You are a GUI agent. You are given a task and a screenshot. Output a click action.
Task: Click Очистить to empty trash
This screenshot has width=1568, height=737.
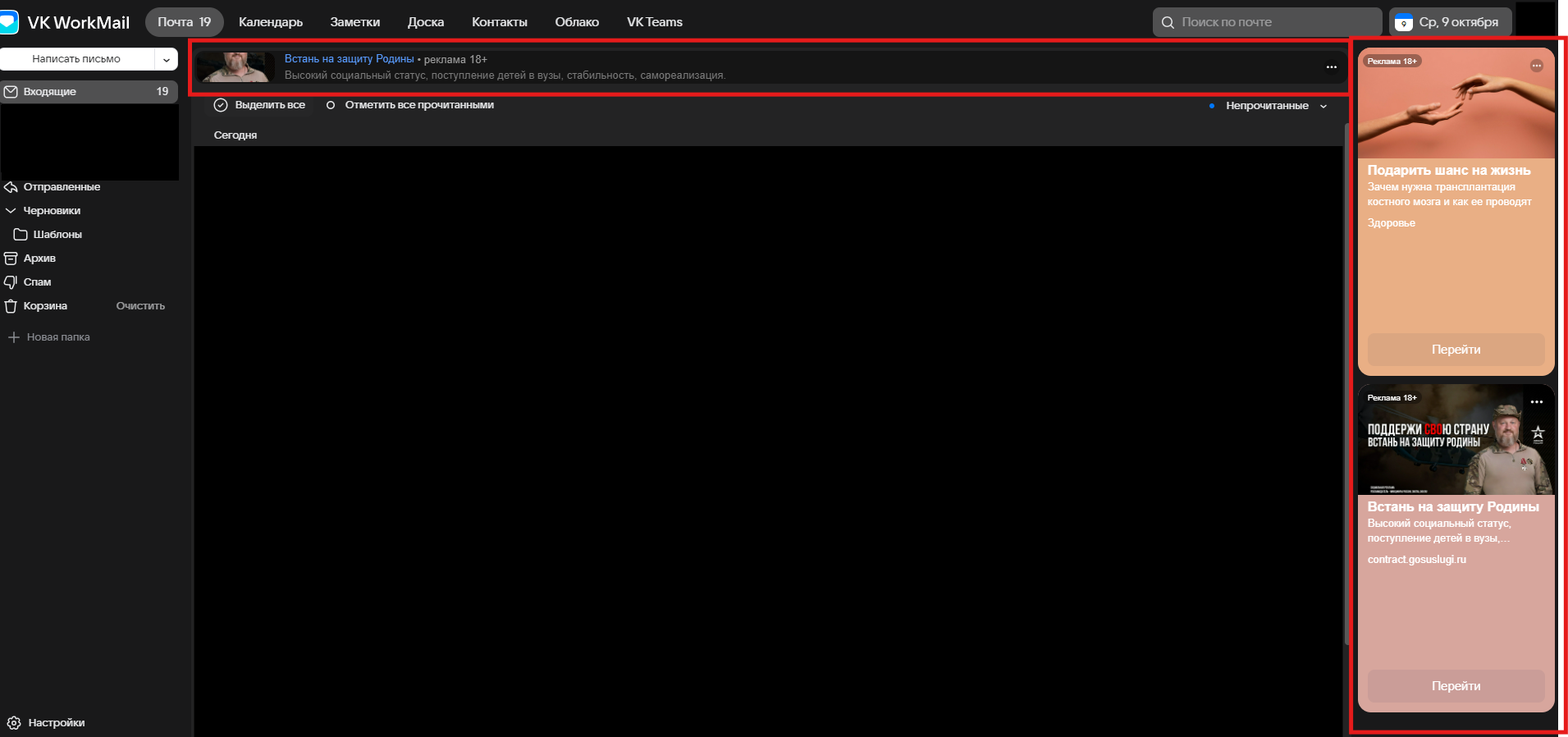point(140,306)
